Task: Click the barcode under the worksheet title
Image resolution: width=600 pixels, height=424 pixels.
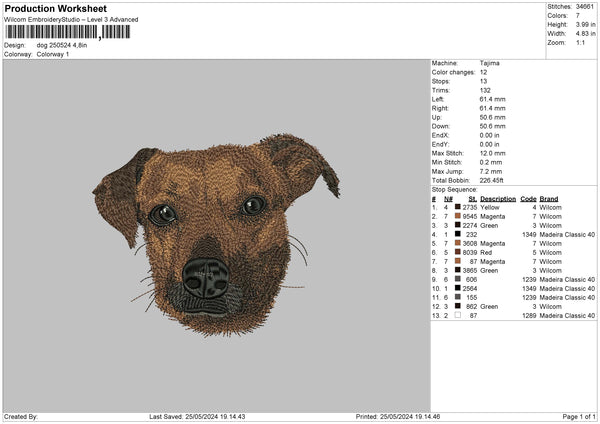Action: 67,32
